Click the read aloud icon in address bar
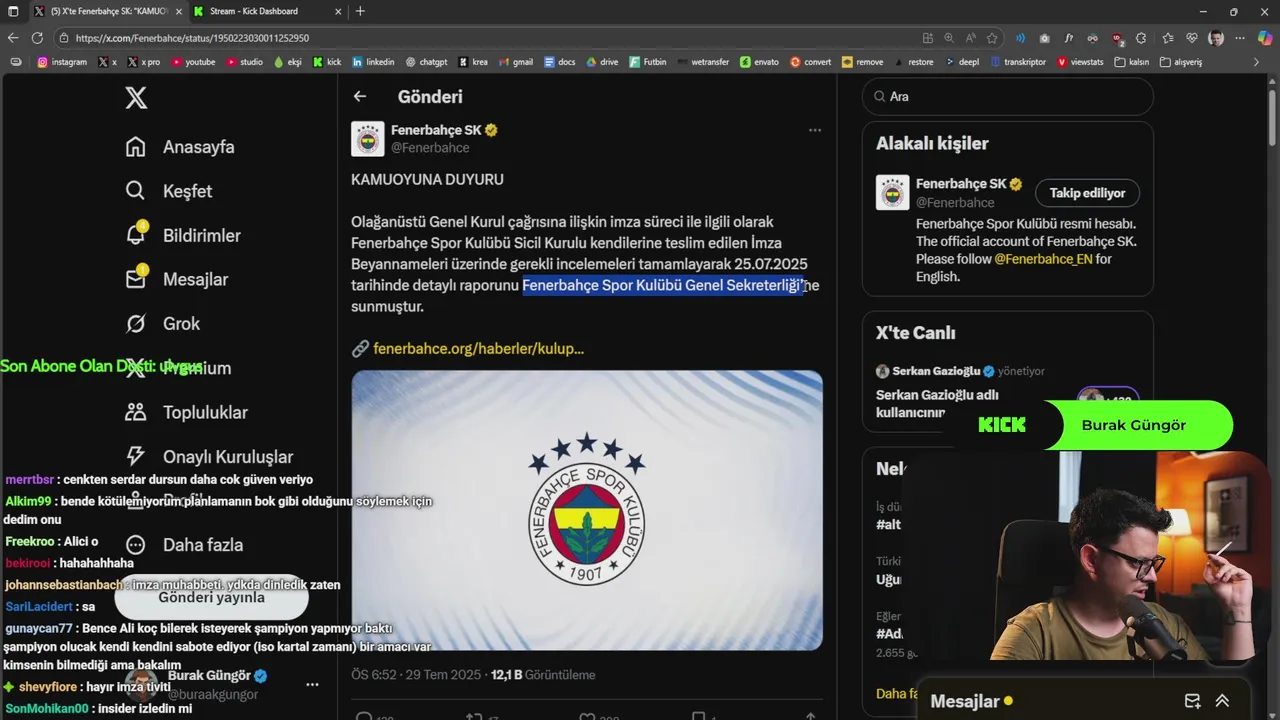The image size is (1280, 720). 970,38
